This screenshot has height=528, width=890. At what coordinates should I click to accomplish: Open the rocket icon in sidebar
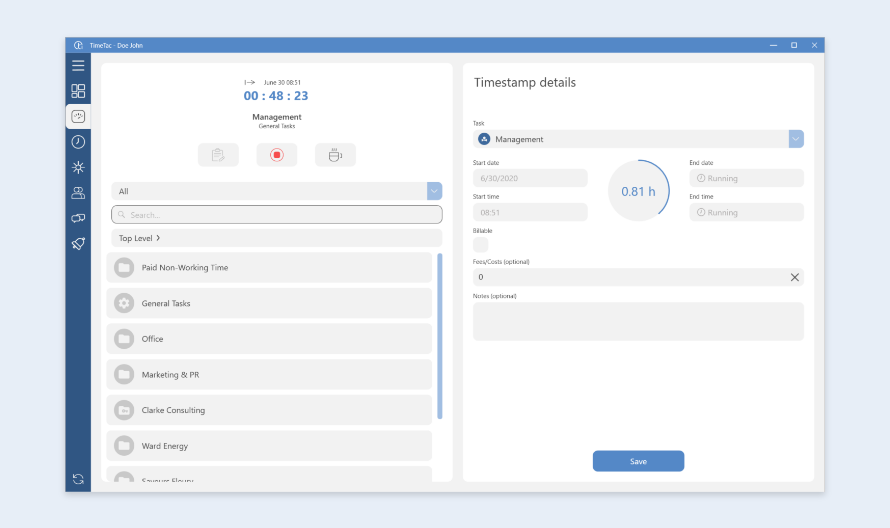click(x=78, y=244)
